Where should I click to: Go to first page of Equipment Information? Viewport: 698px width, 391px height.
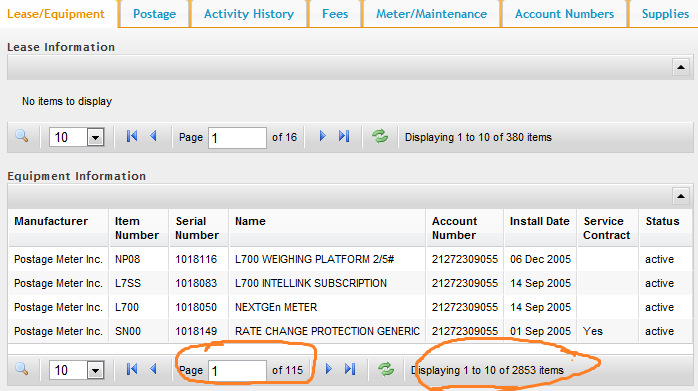tap(132, 369)
